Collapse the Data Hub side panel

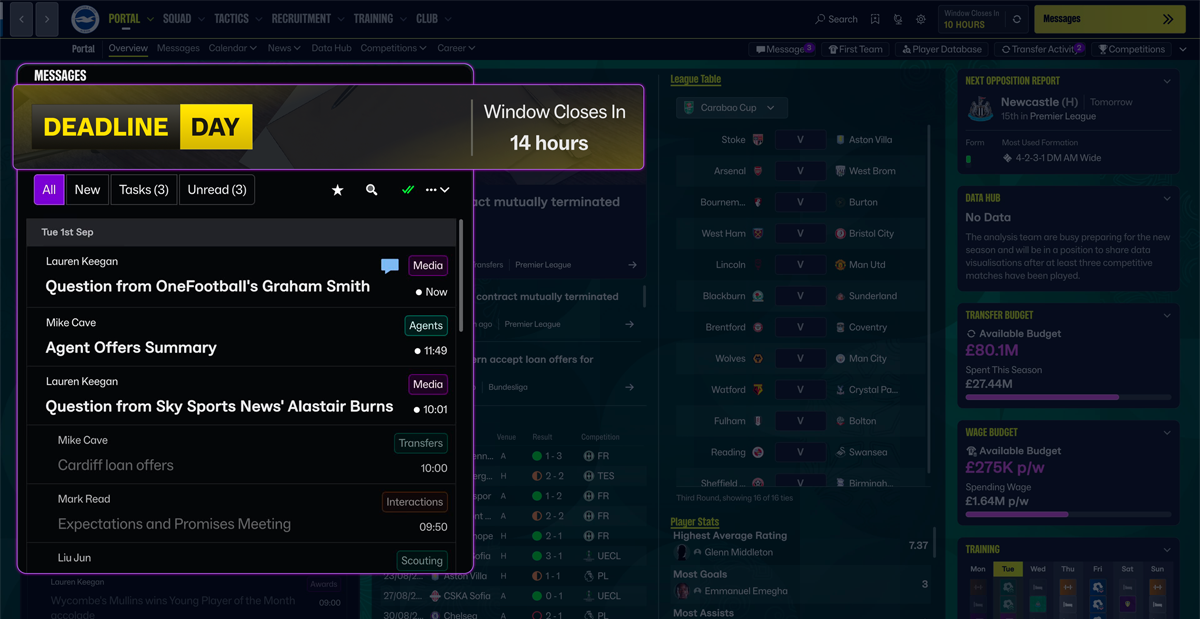coord(1167,198)
